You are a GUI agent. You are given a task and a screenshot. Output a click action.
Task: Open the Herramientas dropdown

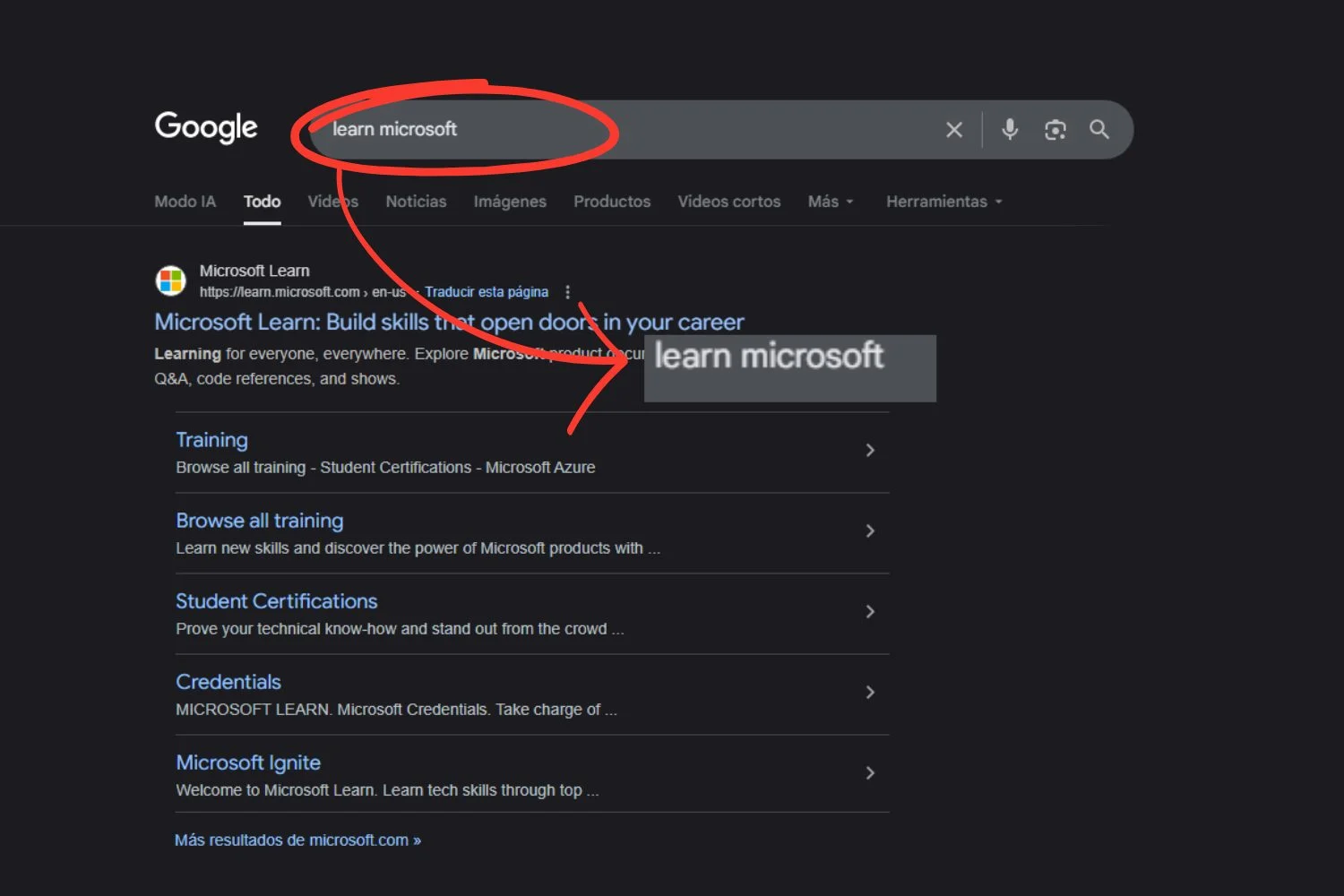tap(943, 202)
